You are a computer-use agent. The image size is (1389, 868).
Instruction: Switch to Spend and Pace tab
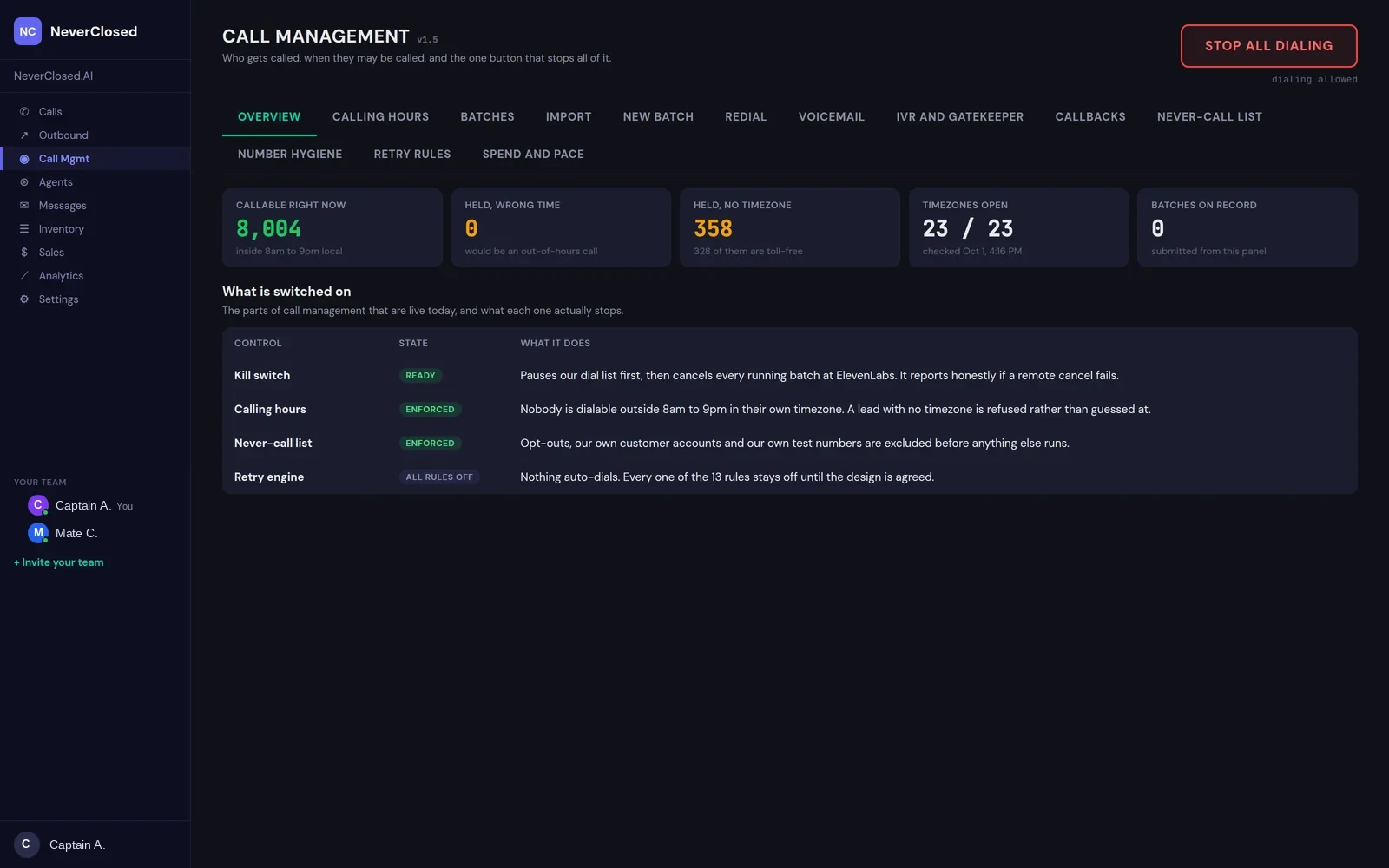pyautogui.click(x=533, y=155)
